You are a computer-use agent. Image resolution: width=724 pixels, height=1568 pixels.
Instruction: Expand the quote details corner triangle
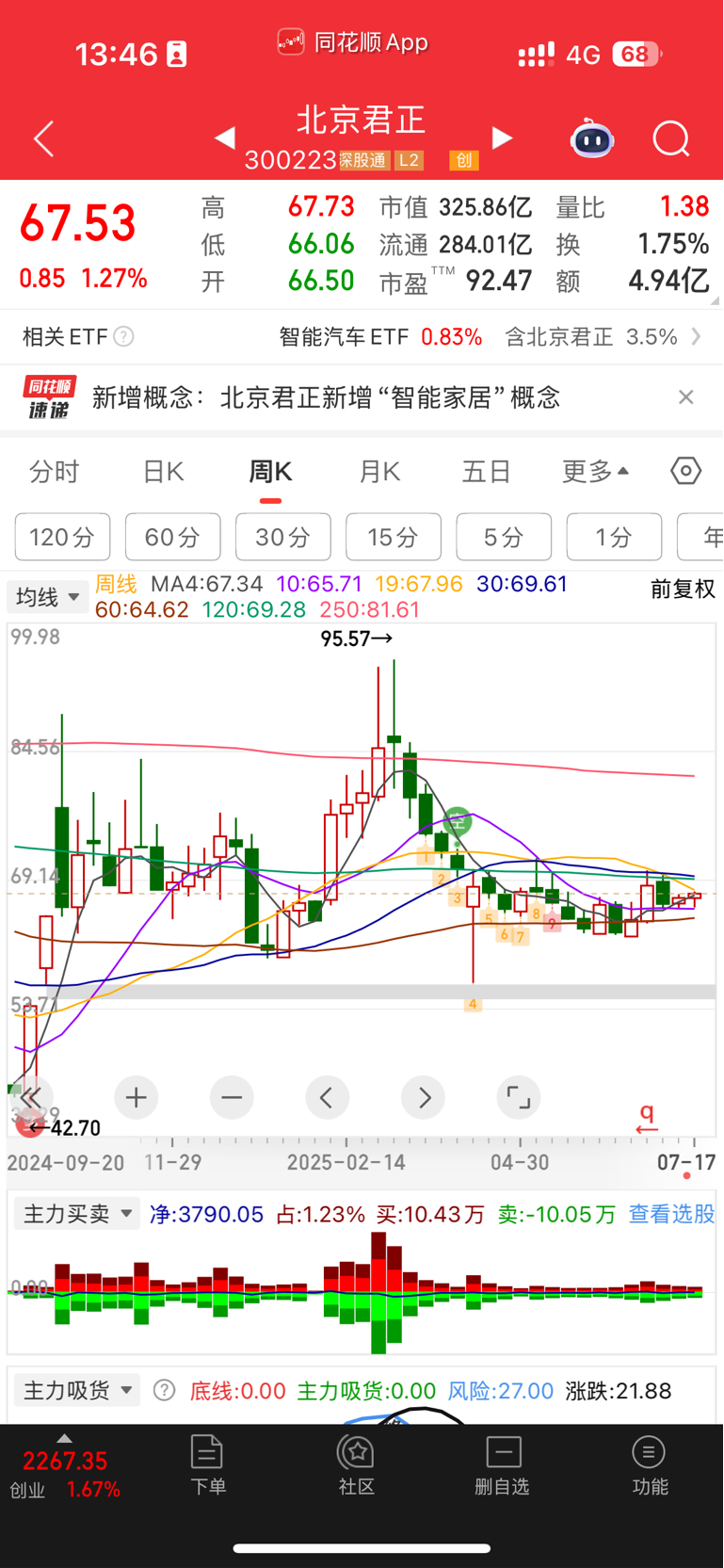714,300
